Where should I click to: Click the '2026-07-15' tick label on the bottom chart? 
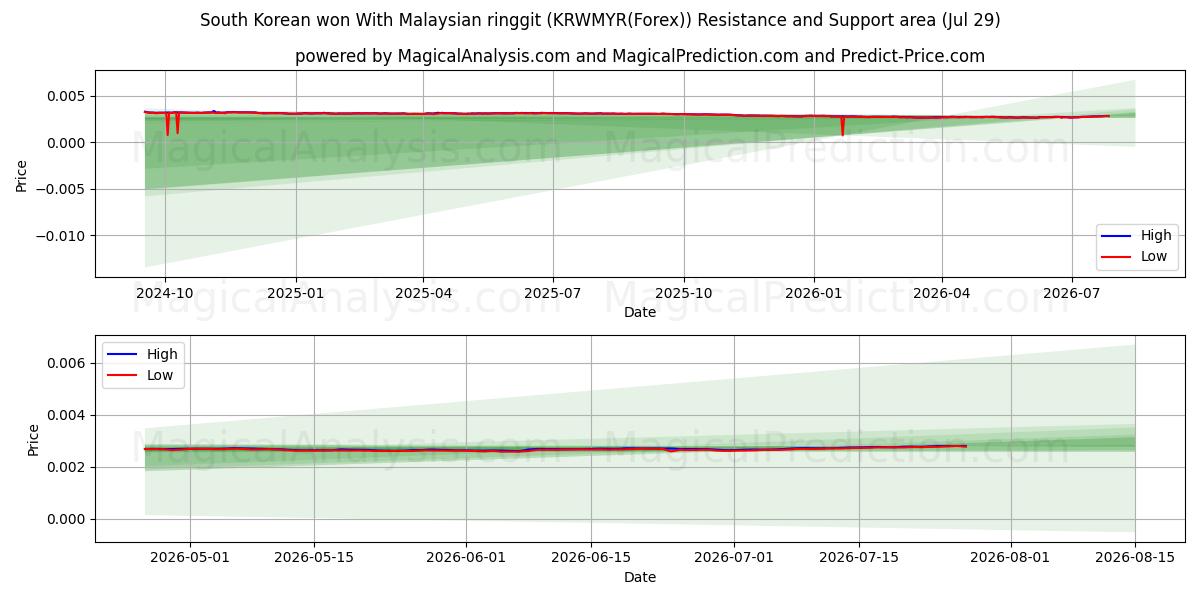[858, 559]
